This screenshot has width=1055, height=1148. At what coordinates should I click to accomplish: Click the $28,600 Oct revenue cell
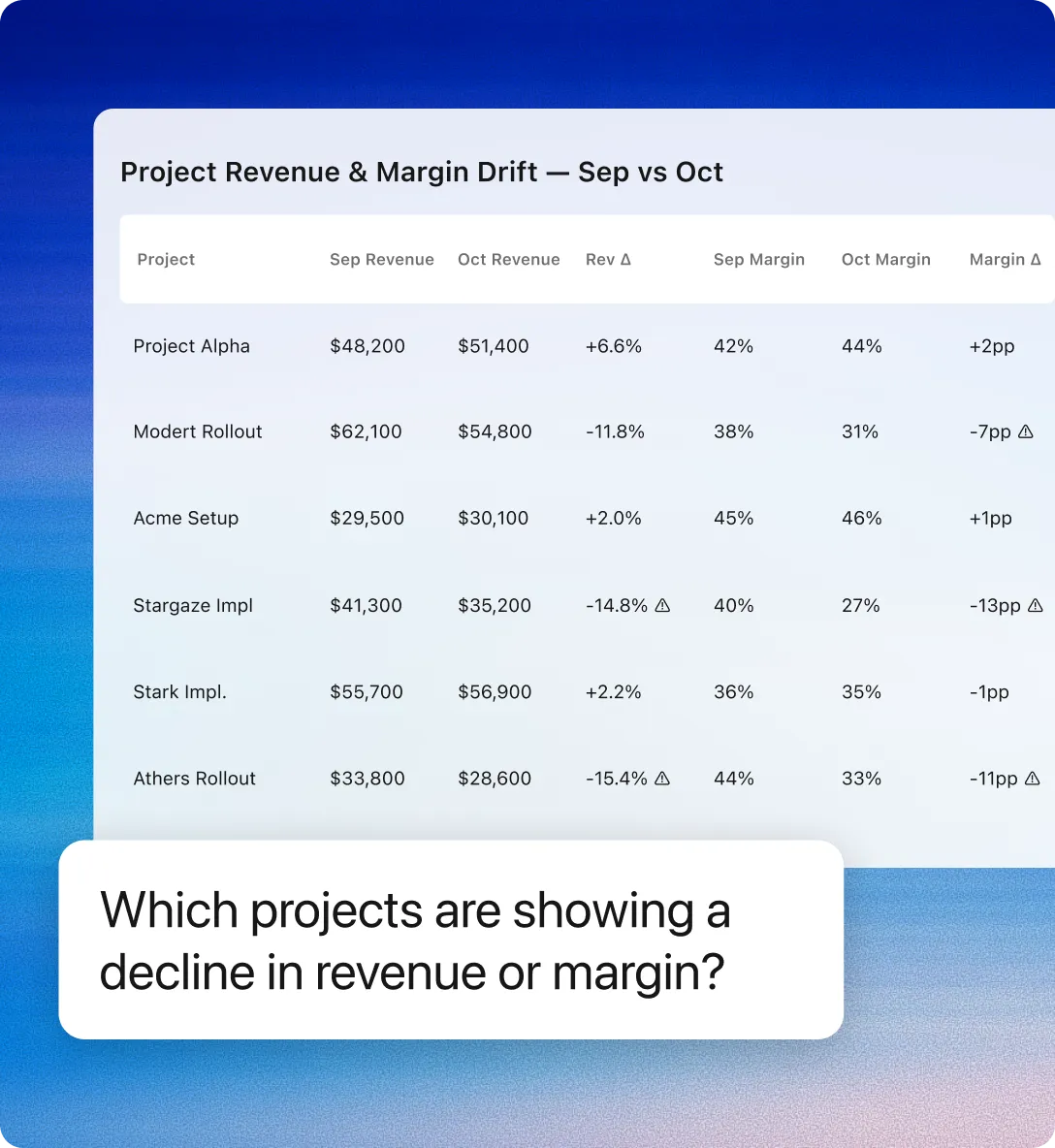coord(495,779)
